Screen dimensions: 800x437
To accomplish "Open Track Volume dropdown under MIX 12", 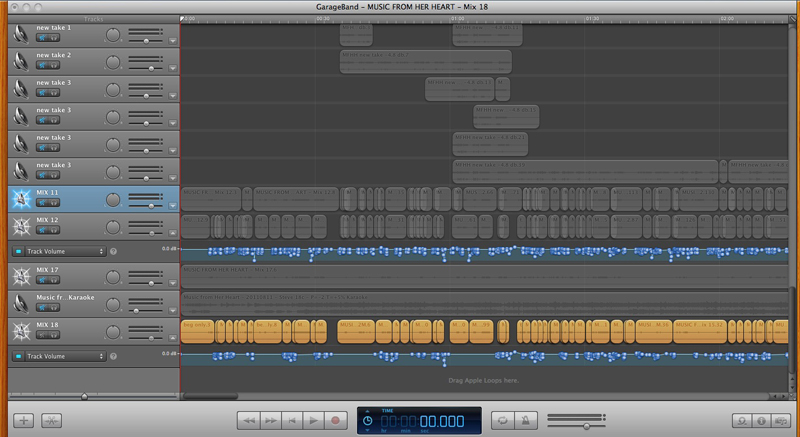I will coord(58,251).
